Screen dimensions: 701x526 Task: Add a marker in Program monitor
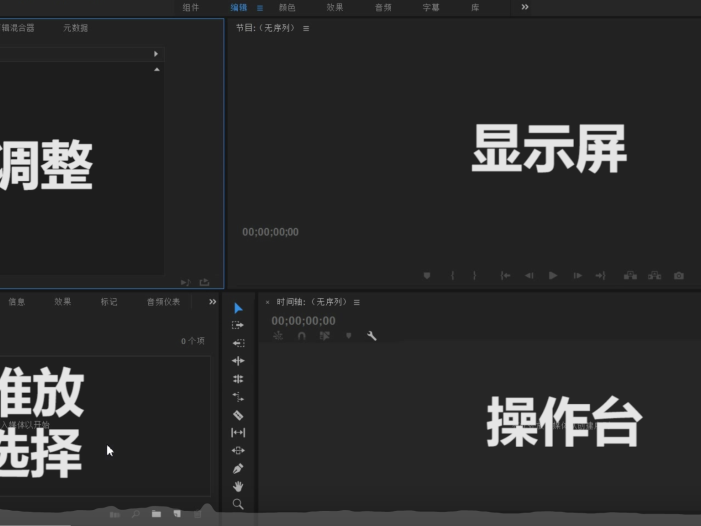(x=427, y=276)
